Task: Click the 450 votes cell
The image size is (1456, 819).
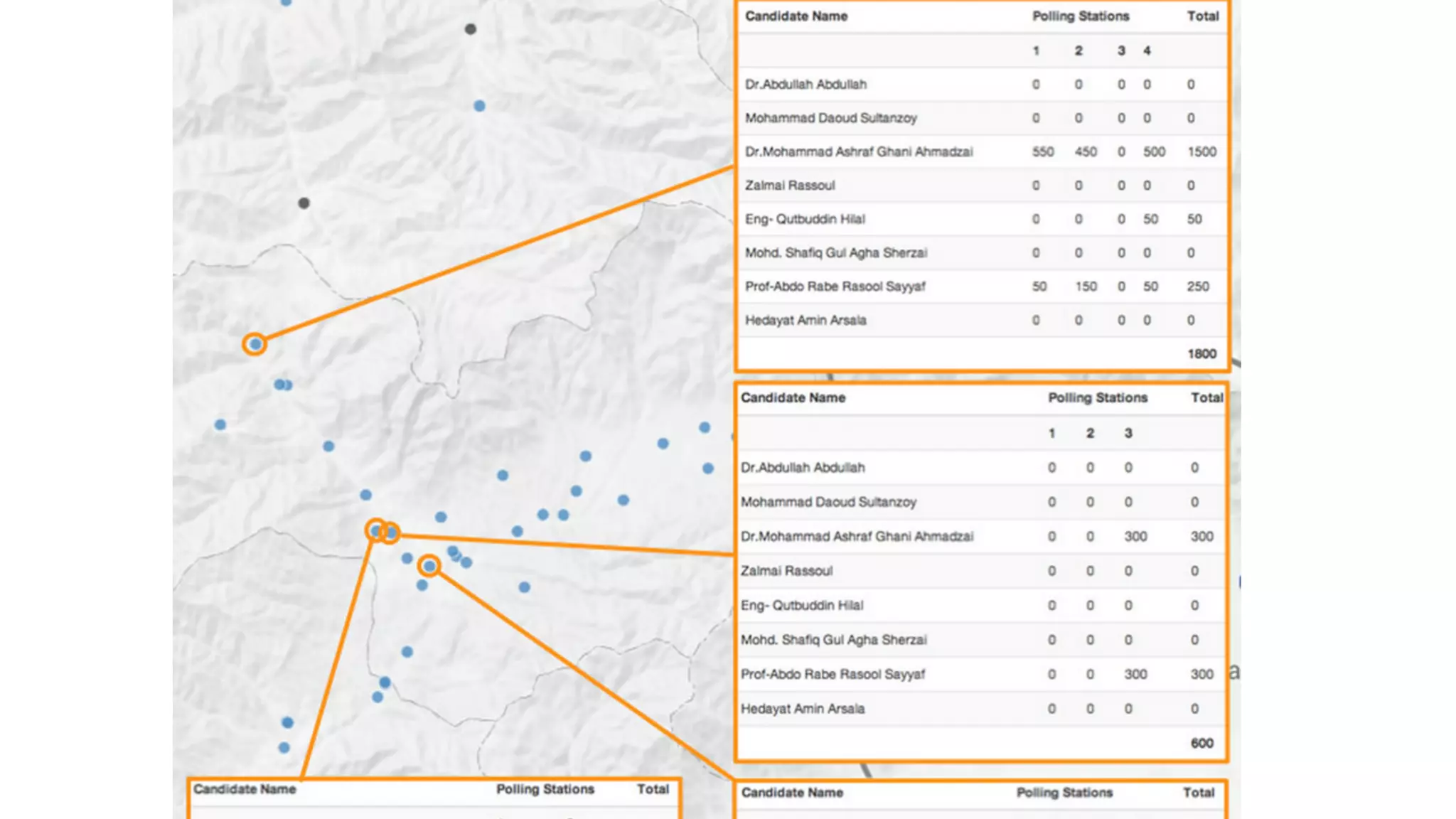Action: point(1086,151)
